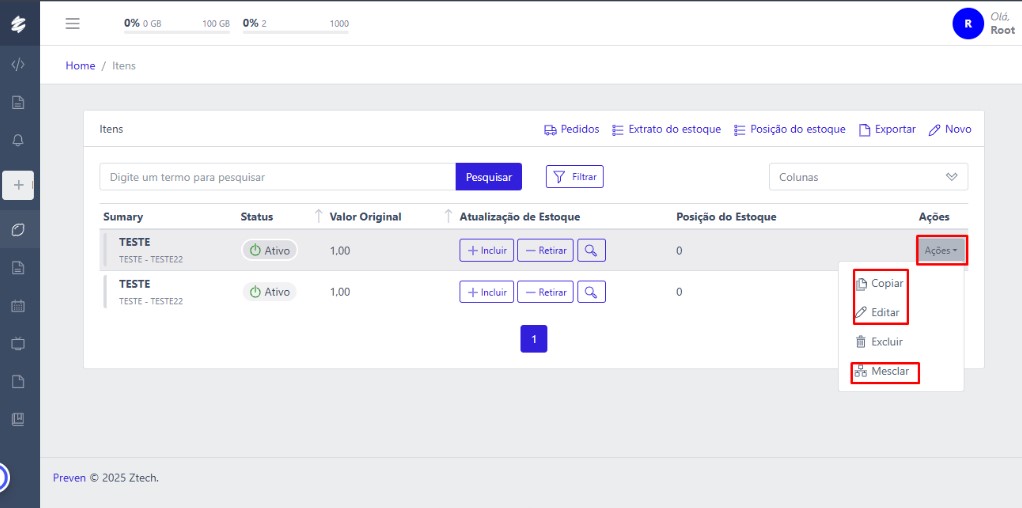Image resolution: width=1022 pixels, height=508 pixels.
Task: Open the calendar icon in sidebar
Action: 18,306
